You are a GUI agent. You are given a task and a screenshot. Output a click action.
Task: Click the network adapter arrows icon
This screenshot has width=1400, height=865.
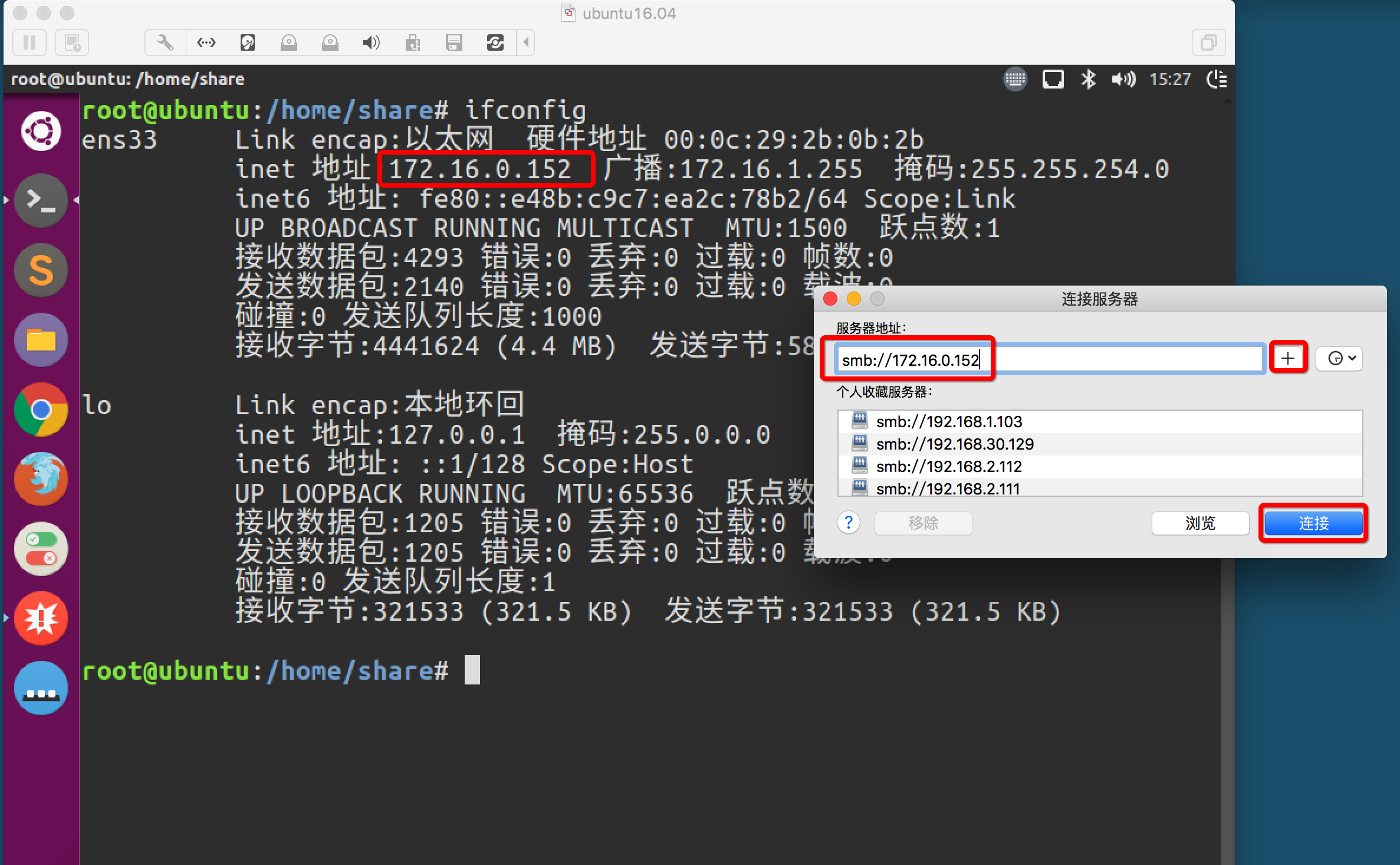pos(206,42)
